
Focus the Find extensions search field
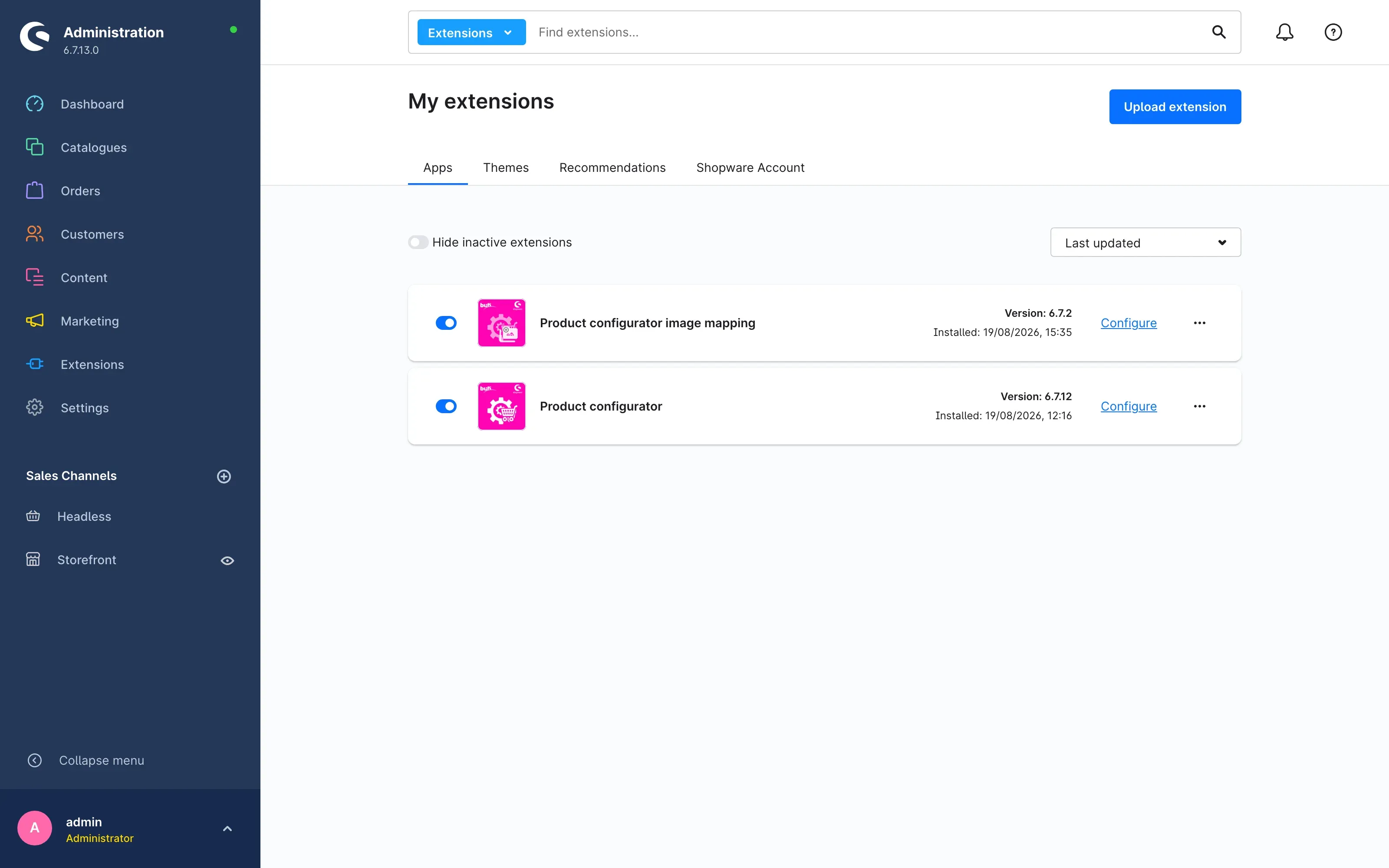867,32
